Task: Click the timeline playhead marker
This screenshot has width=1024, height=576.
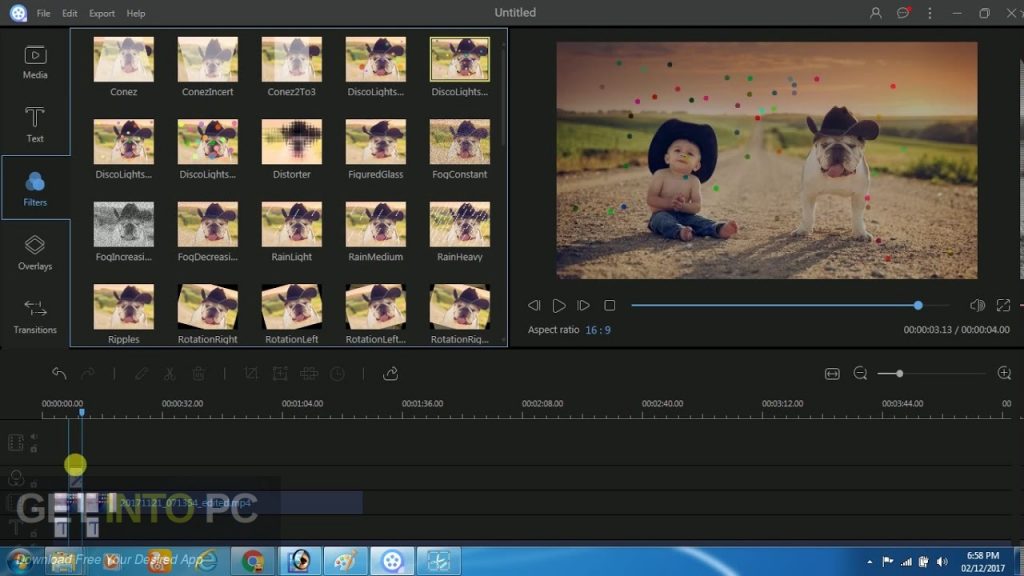Action: (x=82, y=413)
